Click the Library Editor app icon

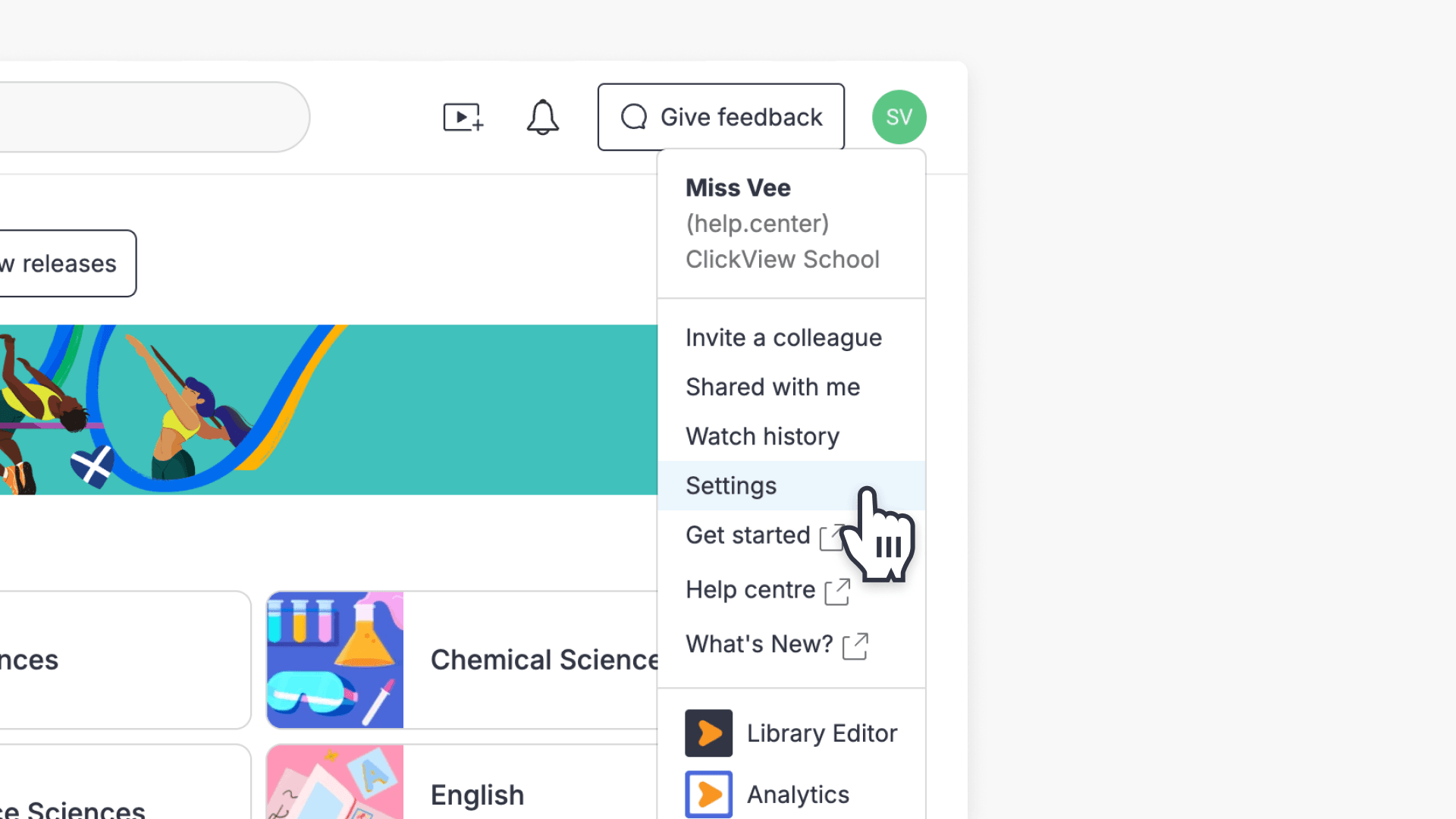(709, 733)
